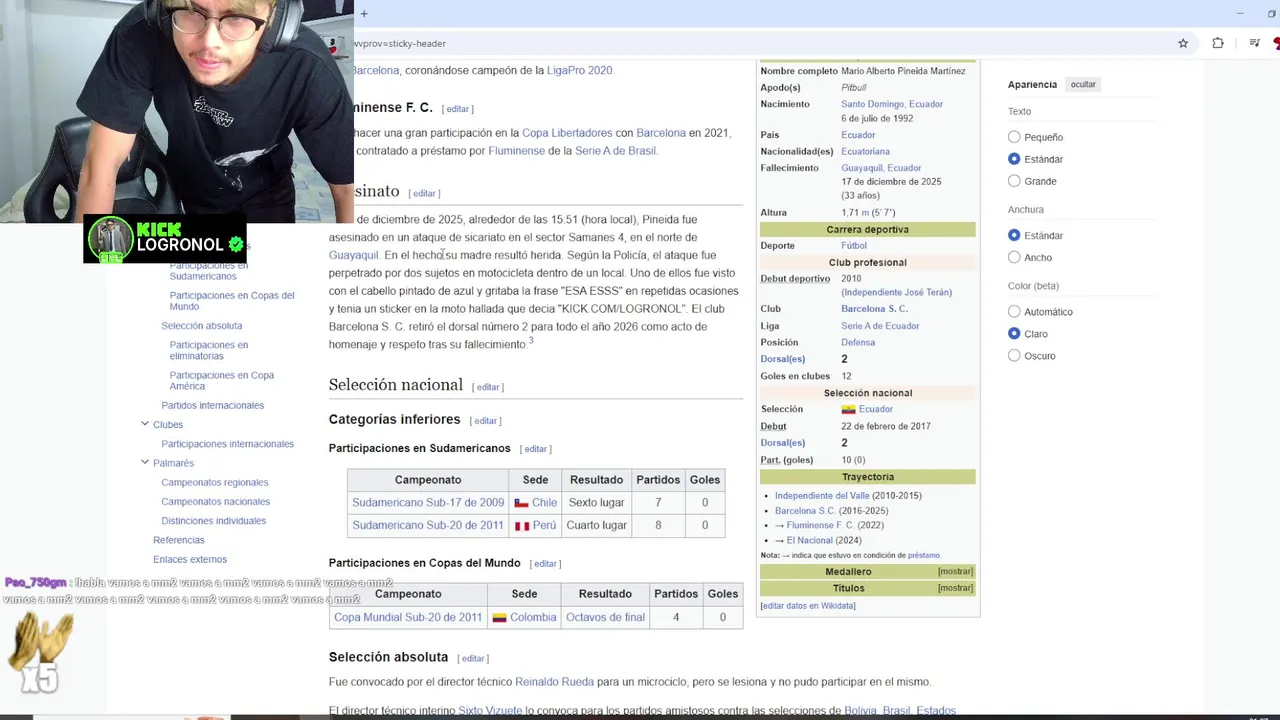Click the Perú flag icon
Screen dimensions: 1280x720
521,526
